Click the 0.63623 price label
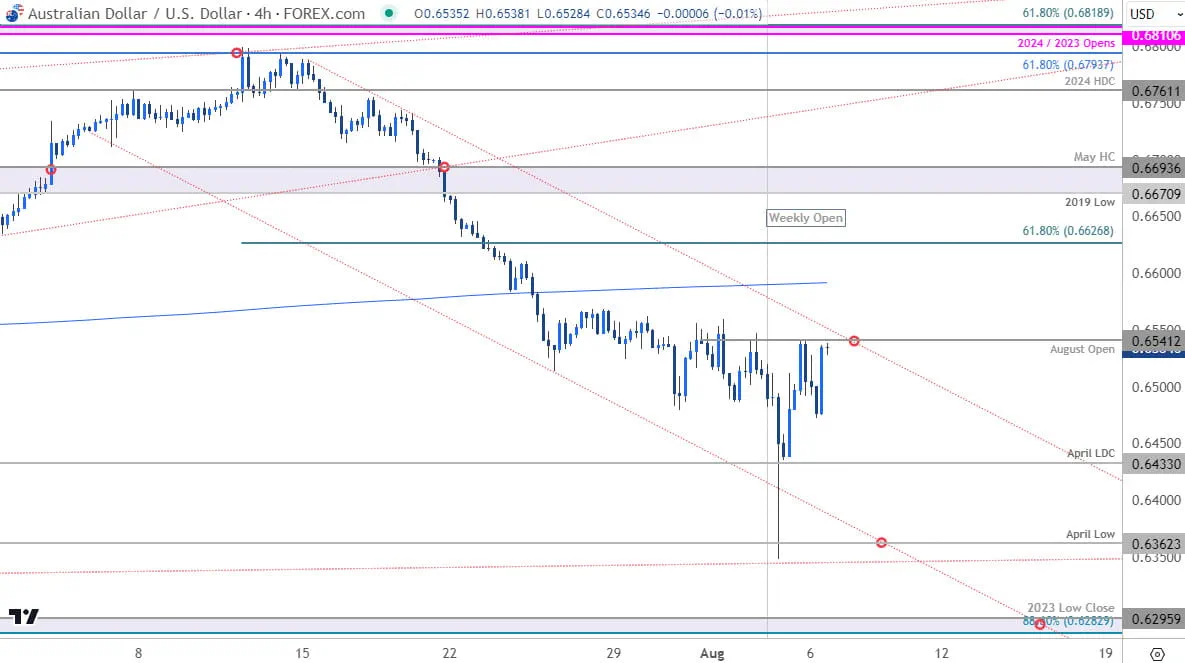The width and height of the screenshot is (1185, 663). coord(1154,544)
